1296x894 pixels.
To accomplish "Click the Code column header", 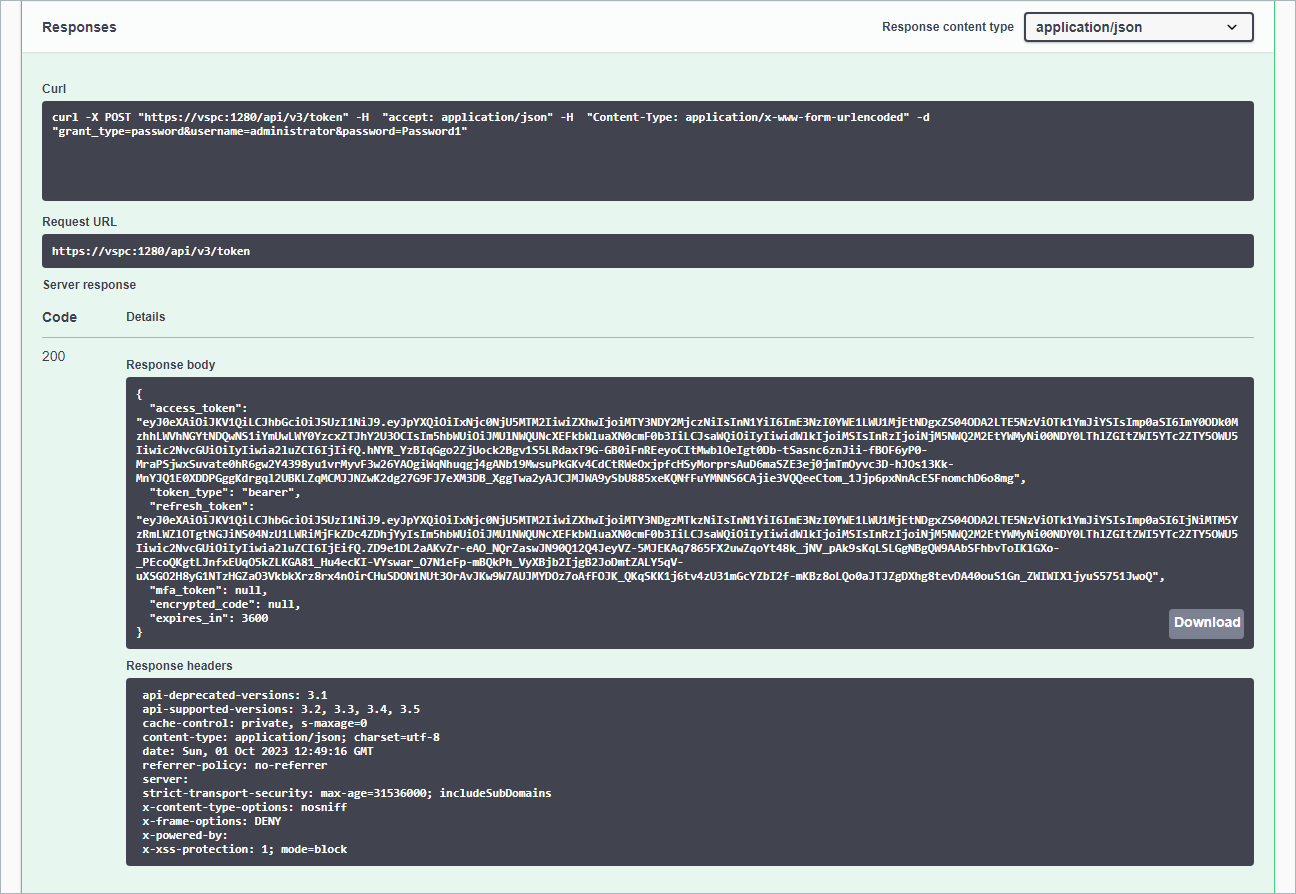I will point(59,317).
